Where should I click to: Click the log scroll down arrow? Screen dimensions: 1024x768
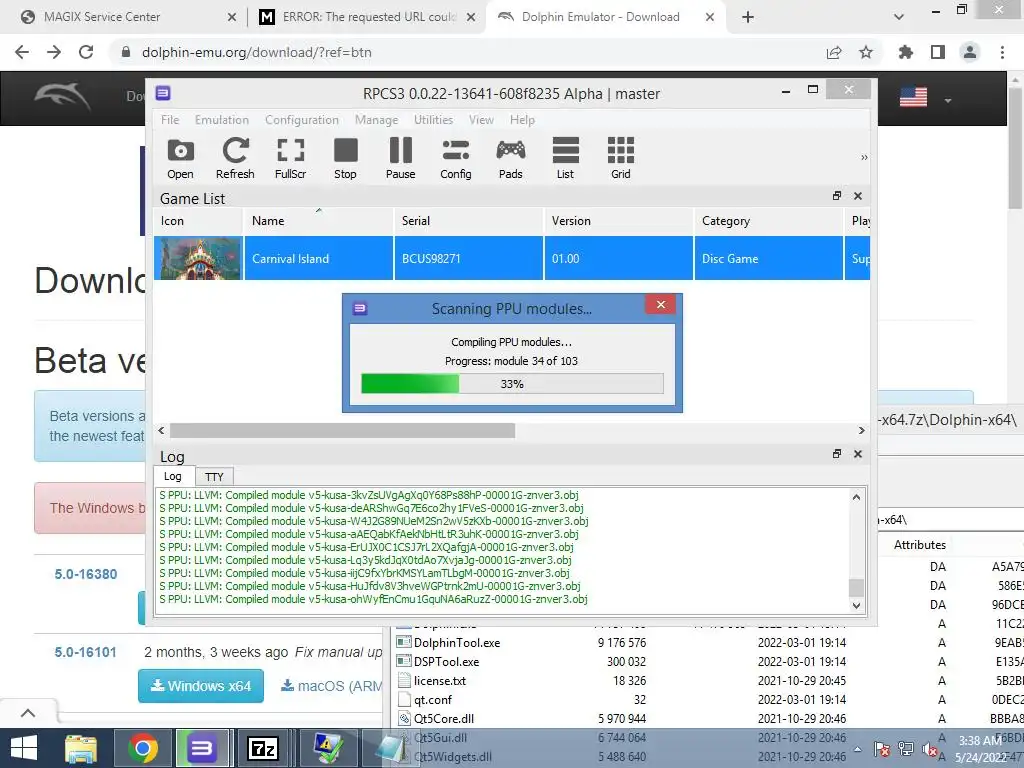[x=856, y=605]
